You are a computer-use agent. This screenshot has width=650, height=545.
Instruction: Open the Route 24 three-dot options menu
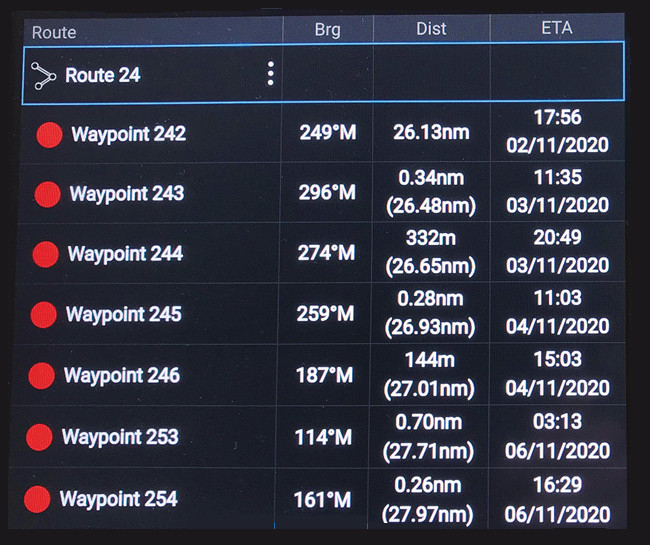[x=270, y=74]
